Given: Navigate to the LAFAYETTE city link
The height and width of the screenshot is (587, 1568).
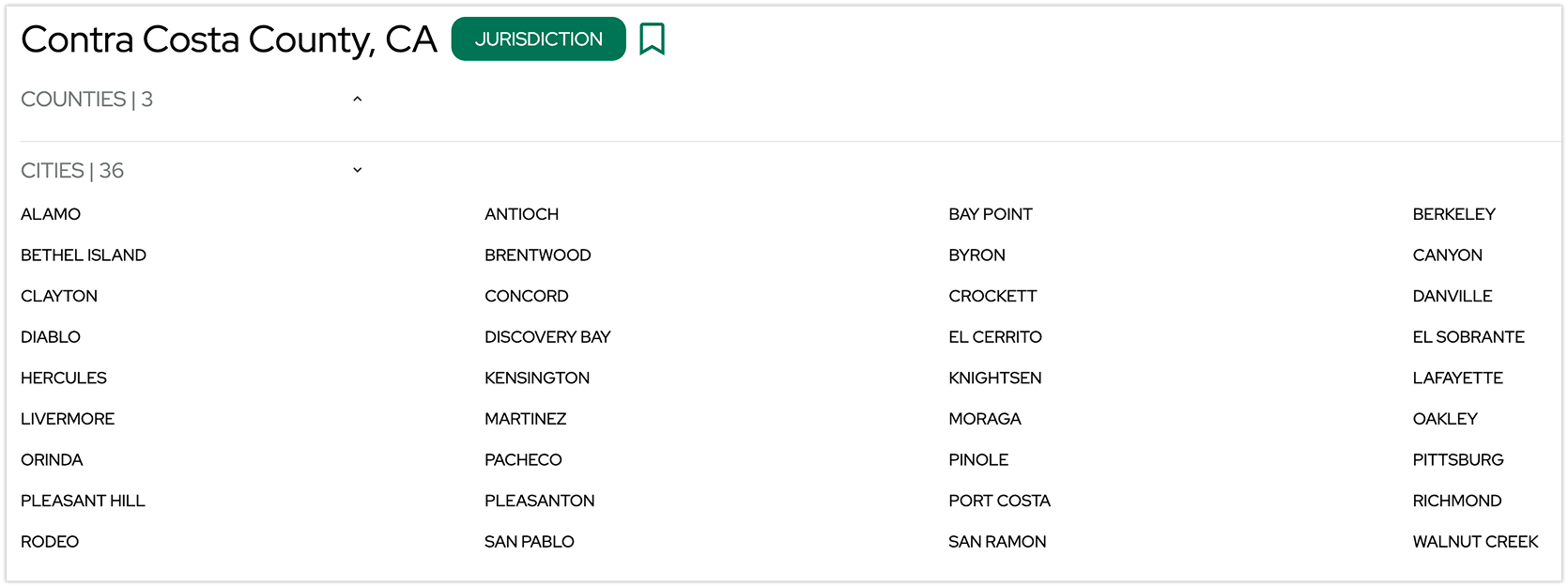Looking at the screenshot, I should click(x=1457, y=378).
